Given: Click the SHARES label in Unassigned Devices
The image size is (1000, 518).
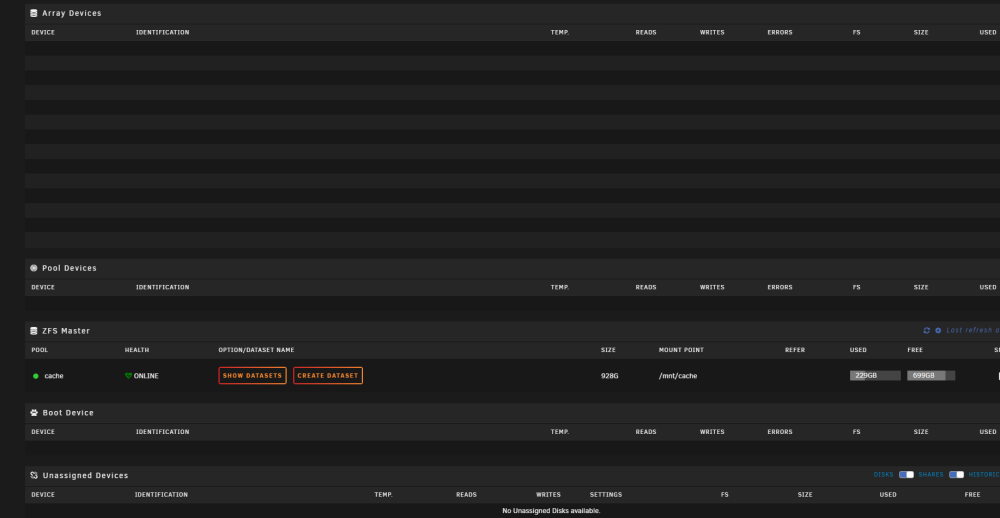Looking at the screenshot, I should click(930, 475).
